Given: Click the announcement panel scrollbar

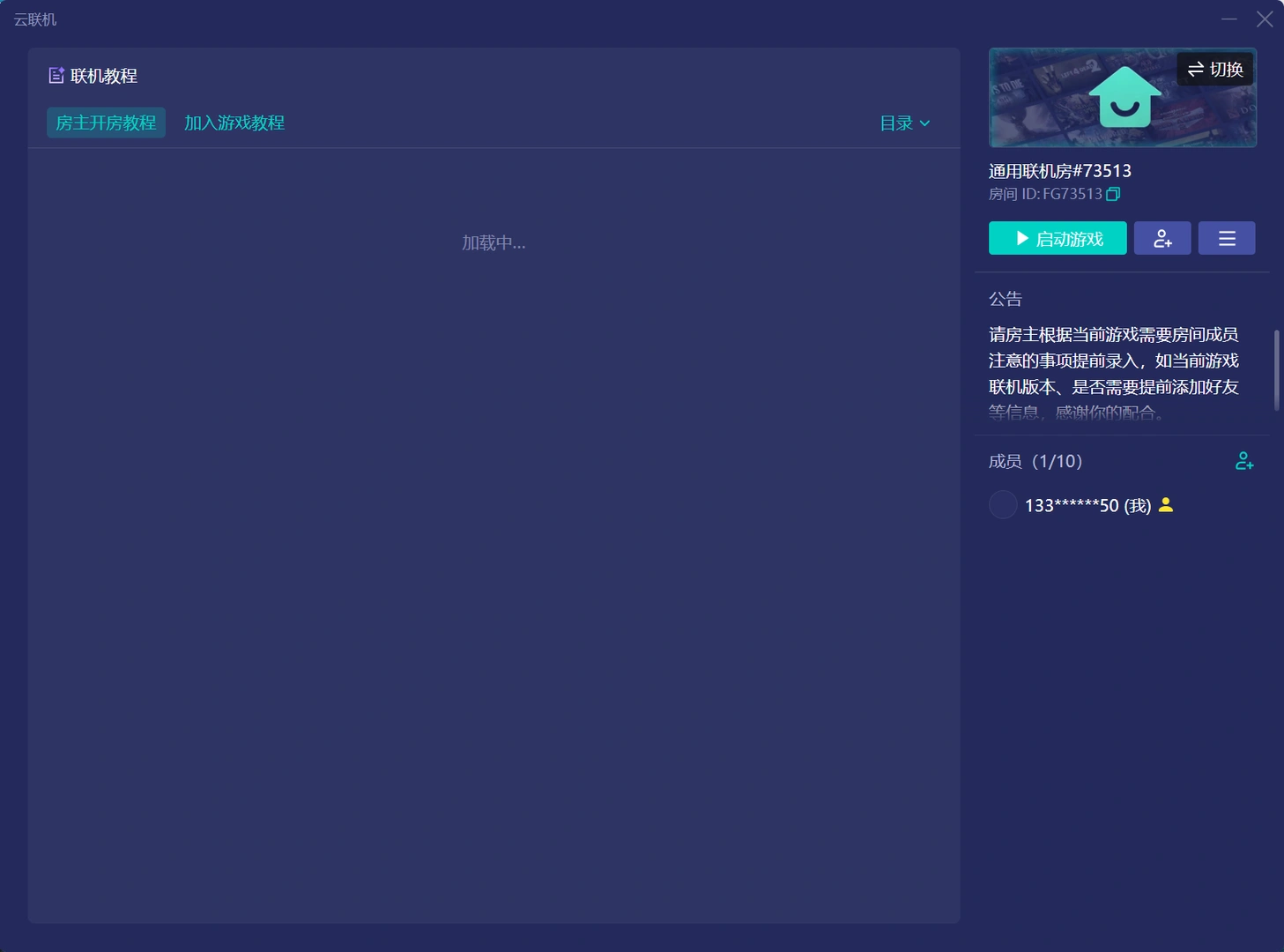Looking at the screenshot, I should tap(1276, 370).
